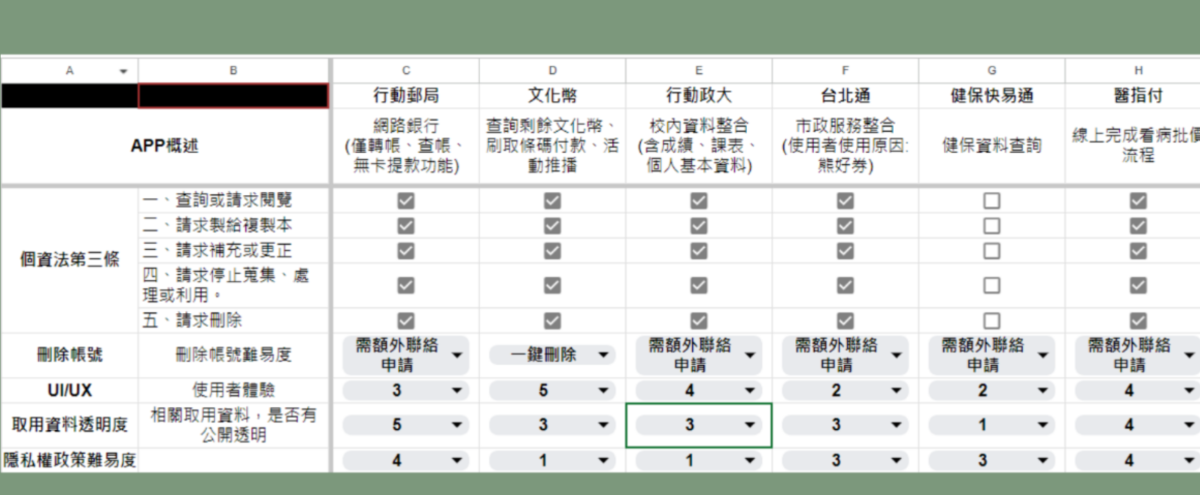Select the APP概述 cell

point(165,146)
